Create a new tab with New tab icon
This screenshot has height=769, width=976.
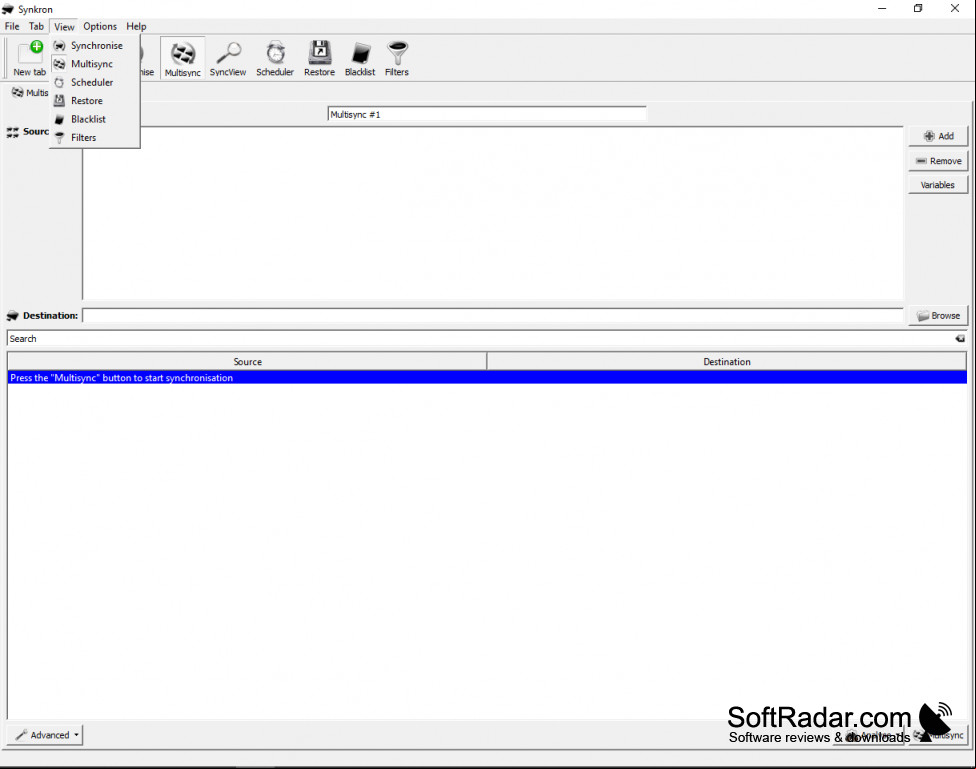pos(29,58)
